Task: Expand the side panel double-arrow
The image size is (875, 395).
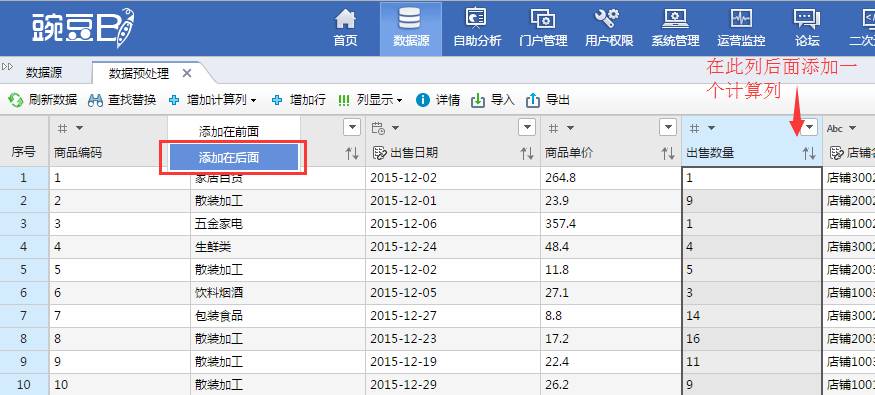Action: click(7, 66)
